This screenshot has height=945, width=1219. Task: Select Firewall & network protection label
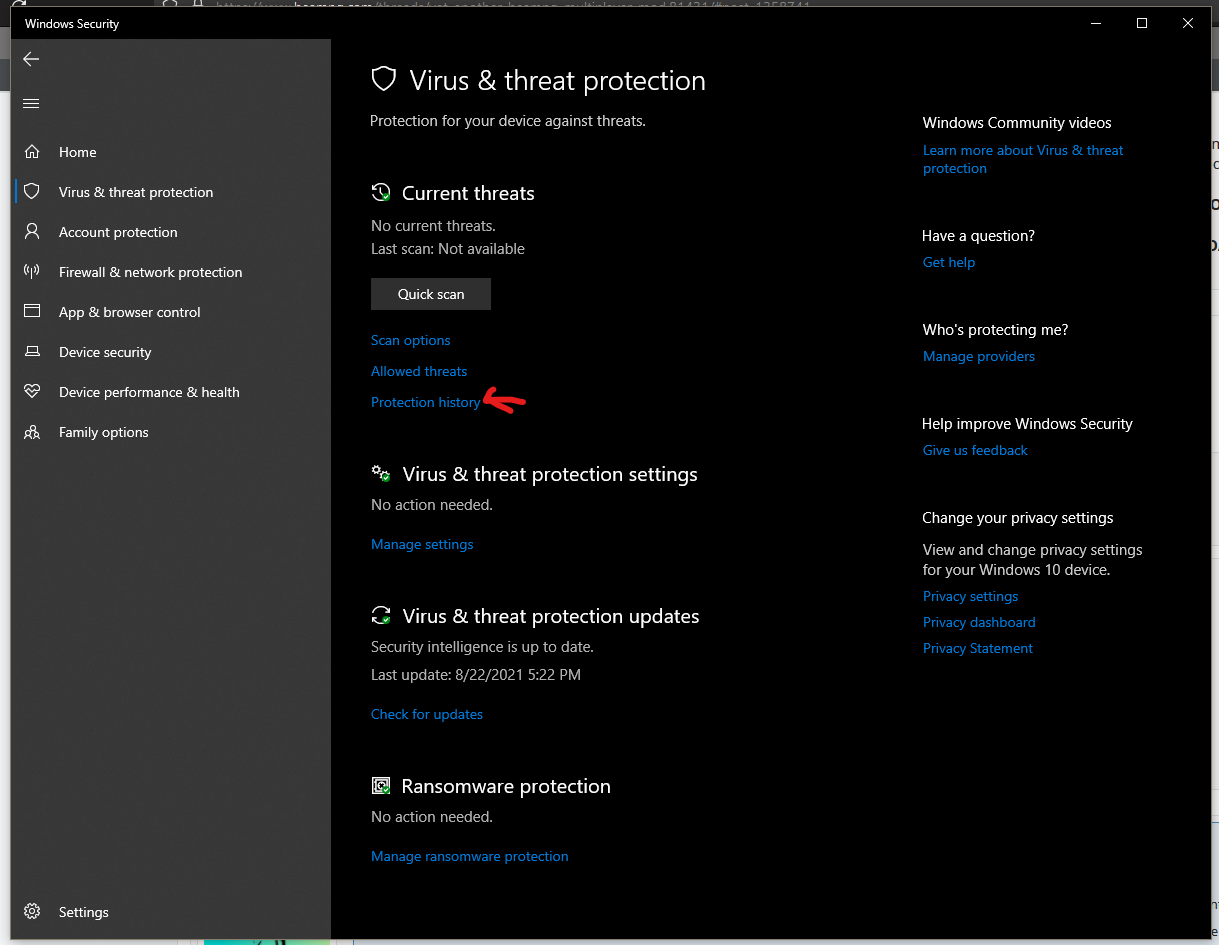[x=150, y=272]
